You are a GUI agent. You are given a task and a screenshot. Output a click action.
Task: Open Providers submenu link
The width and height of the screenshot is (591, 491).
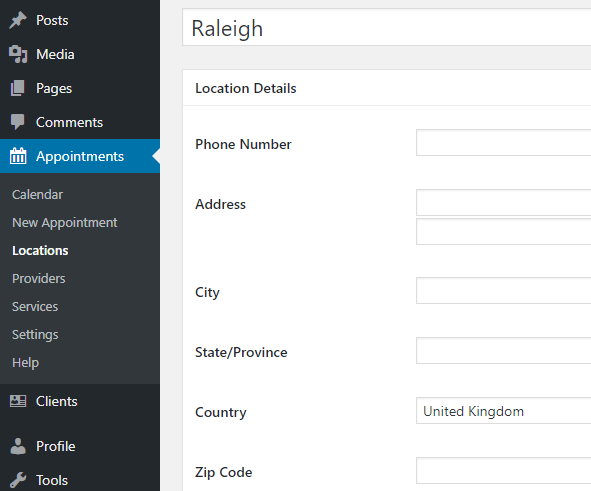tap(38, 278)
